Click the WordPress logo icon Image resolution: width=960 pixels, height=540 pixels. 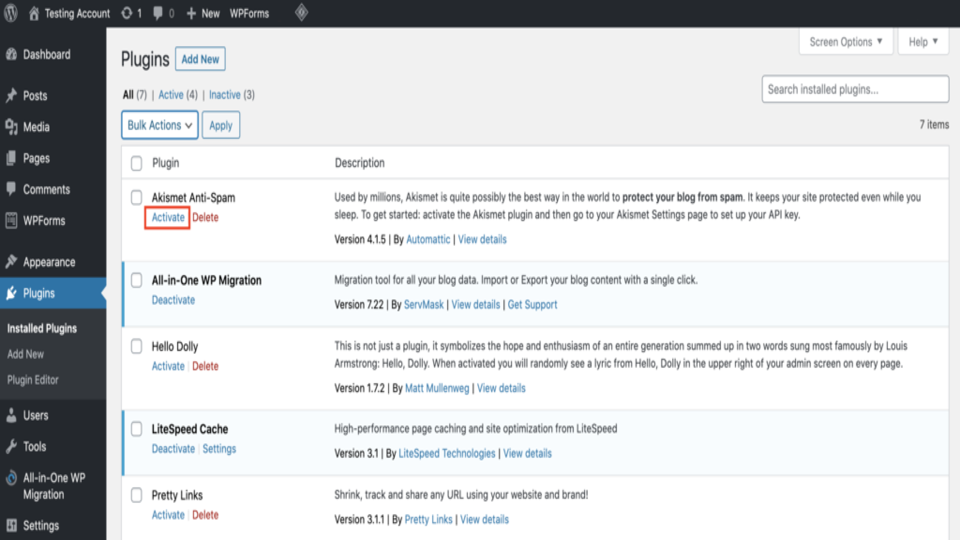click(x=13, y=14)
